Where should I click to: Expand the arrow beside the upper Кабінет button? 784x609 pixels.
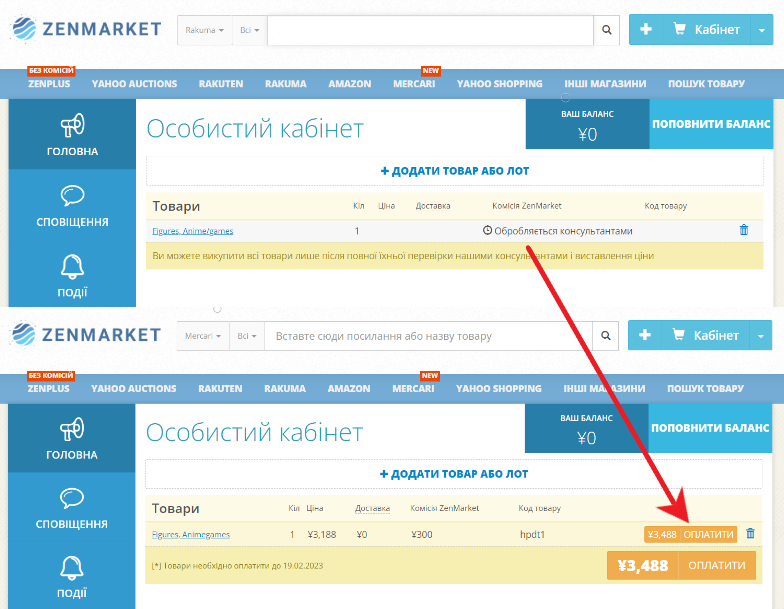[762, 30]
